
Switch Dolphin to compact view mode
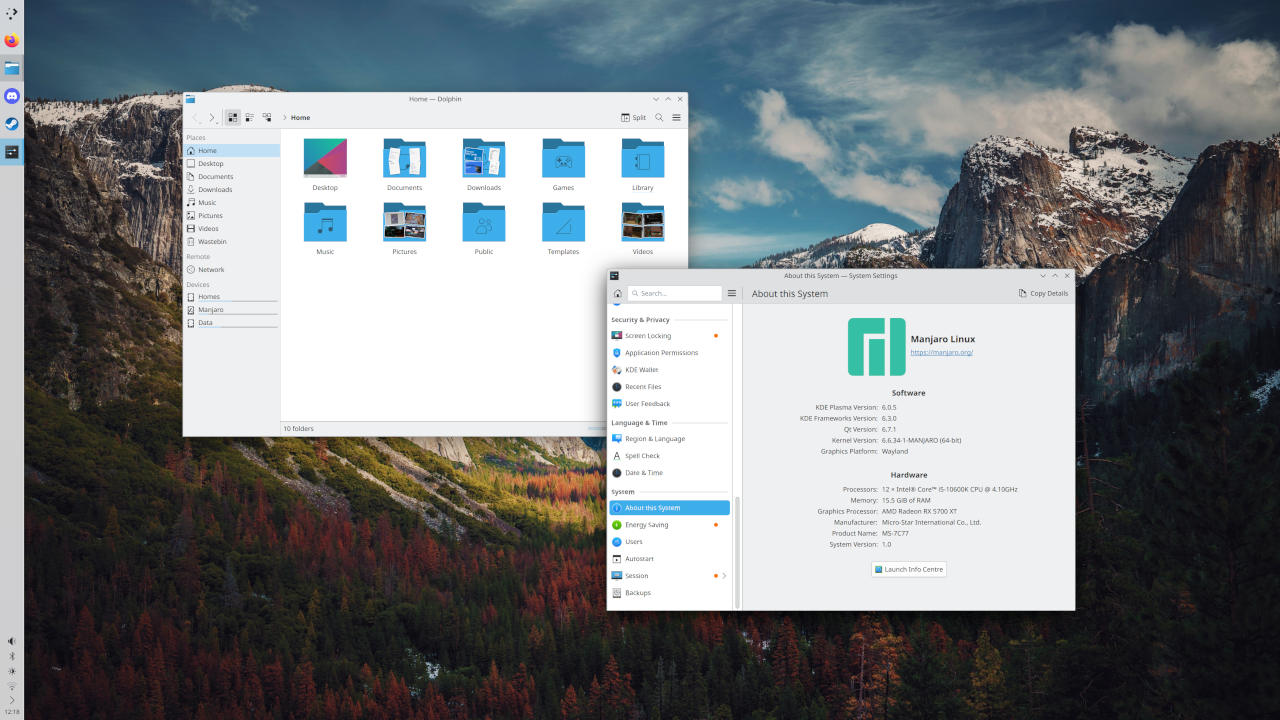249,117
